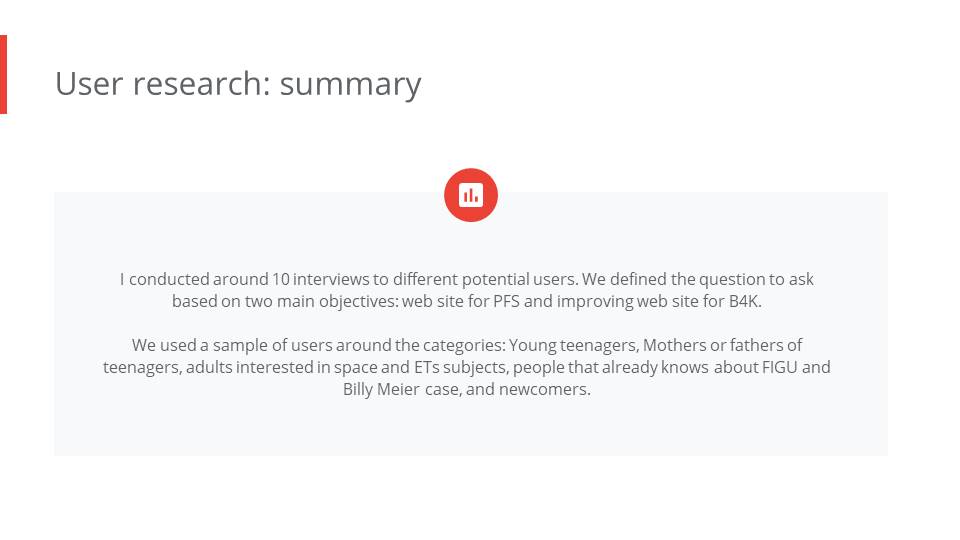
Task: Click the word 'User' in the heading
Action: click(x=89, y=83)
